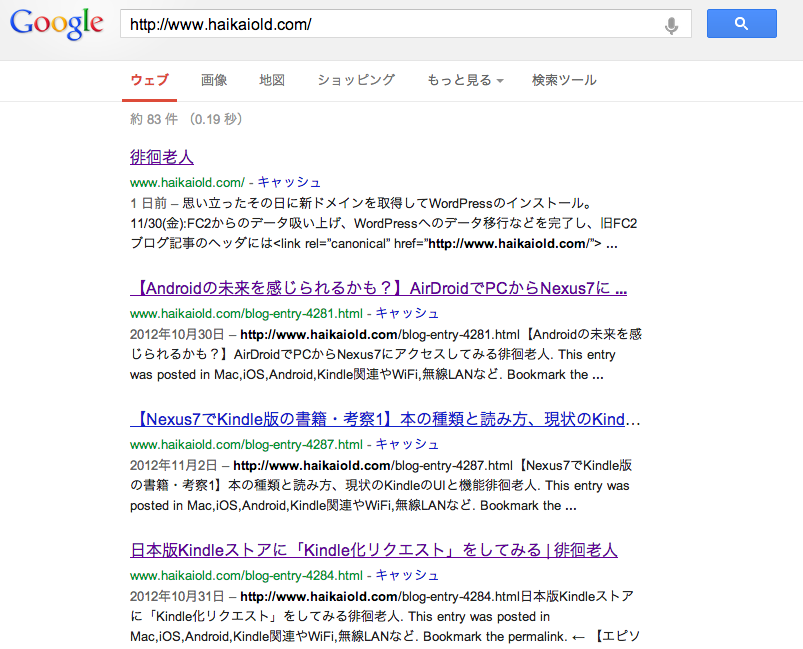Viewport: 803px width, 649px height.
Task: Switch to the 画像 tab
Action: pos(214,80)
